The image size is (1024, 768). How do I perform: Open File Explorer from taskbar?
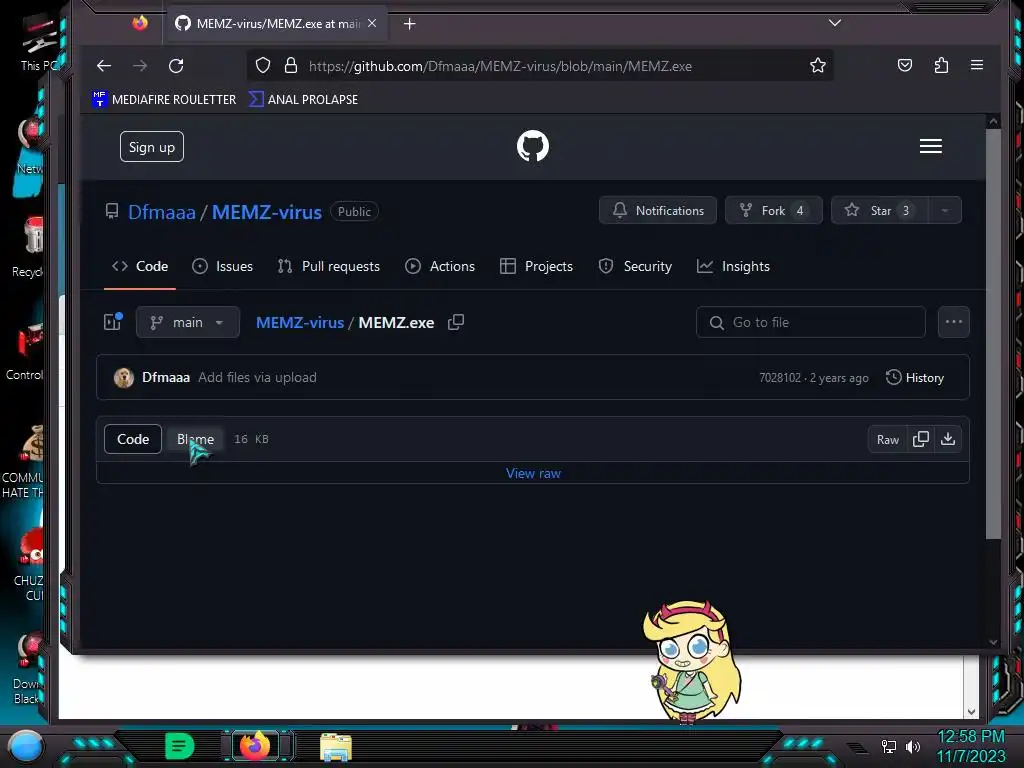(336, 746)
